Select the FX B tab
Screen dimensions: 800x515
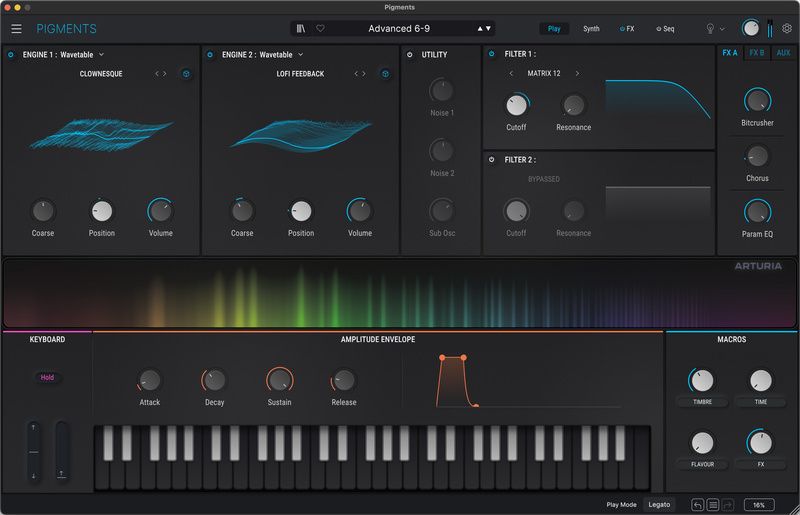[x=757, y=53]
